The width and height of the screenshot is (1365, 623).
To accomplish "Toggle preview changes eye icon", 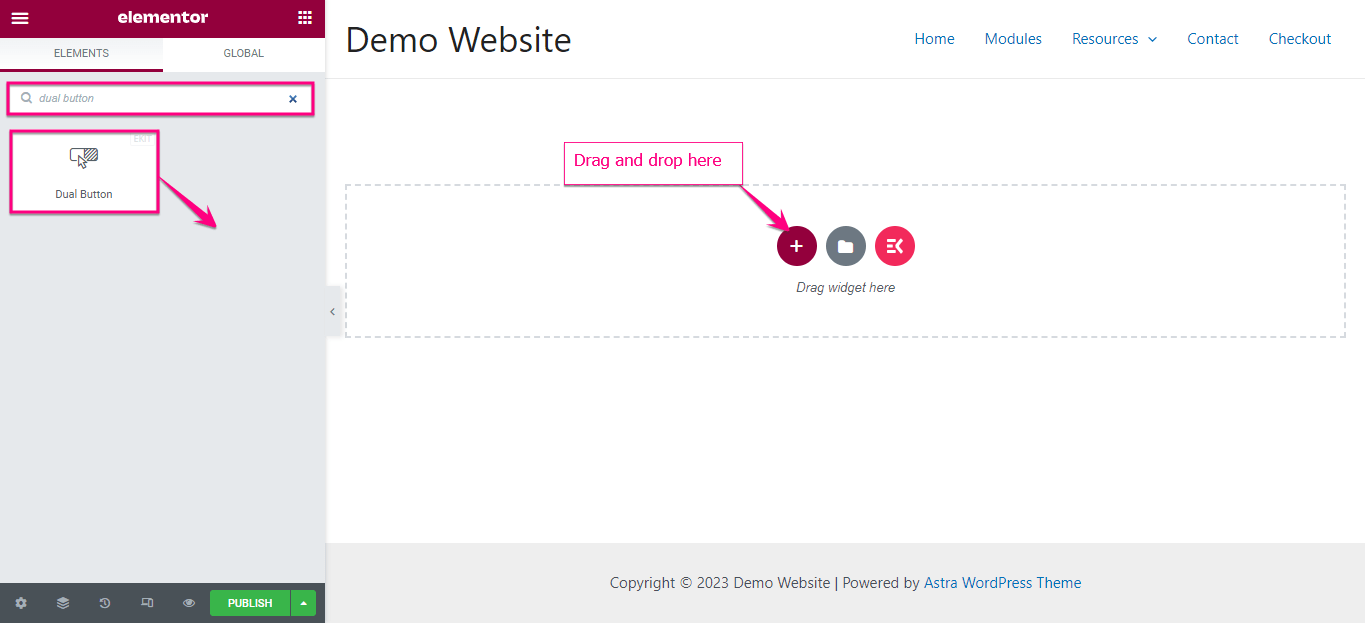I will [189, 603].
